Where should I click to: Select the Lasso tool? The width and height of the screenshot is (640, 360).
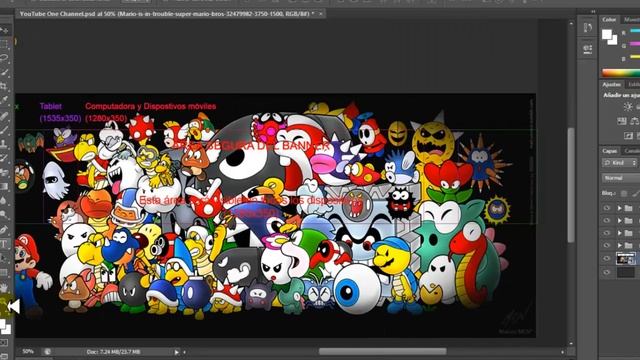(x=5, y=58)
